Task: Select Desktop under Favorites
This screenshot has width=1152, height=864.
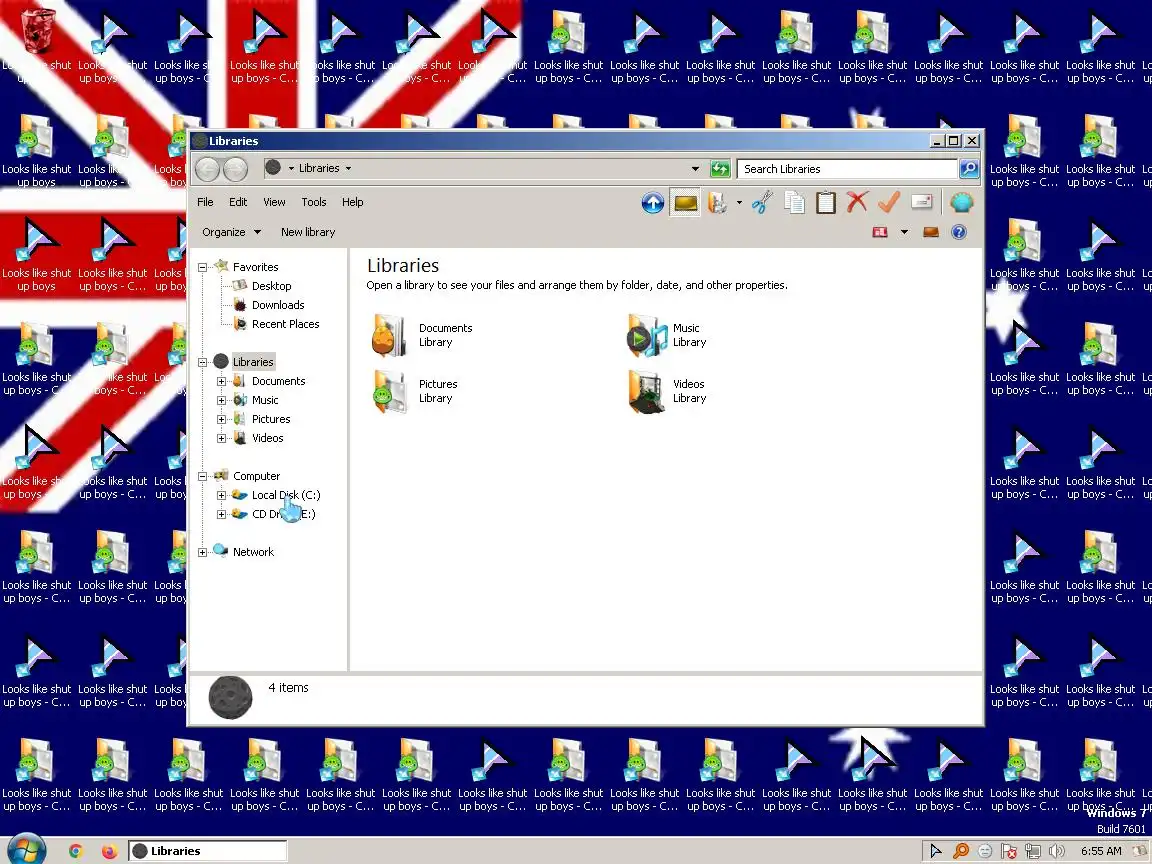Action: [x=271, y=286]
